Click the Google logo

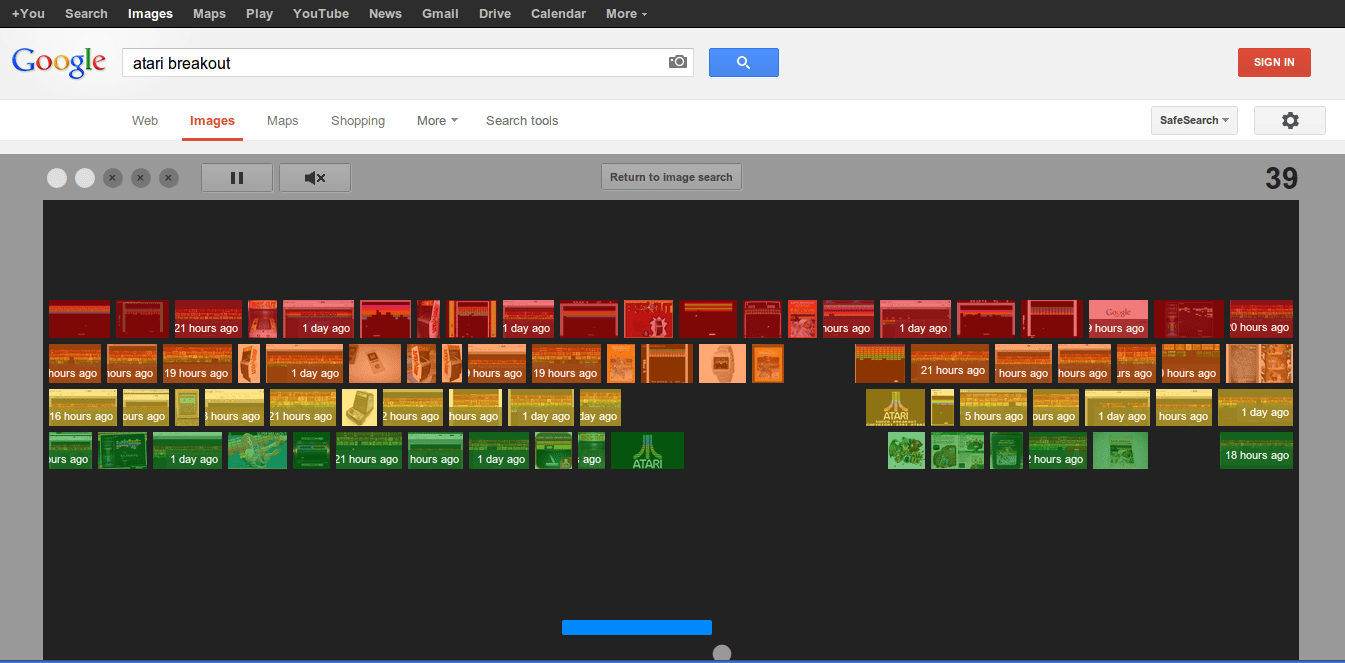pyautogui.click(x=59, y=62)
